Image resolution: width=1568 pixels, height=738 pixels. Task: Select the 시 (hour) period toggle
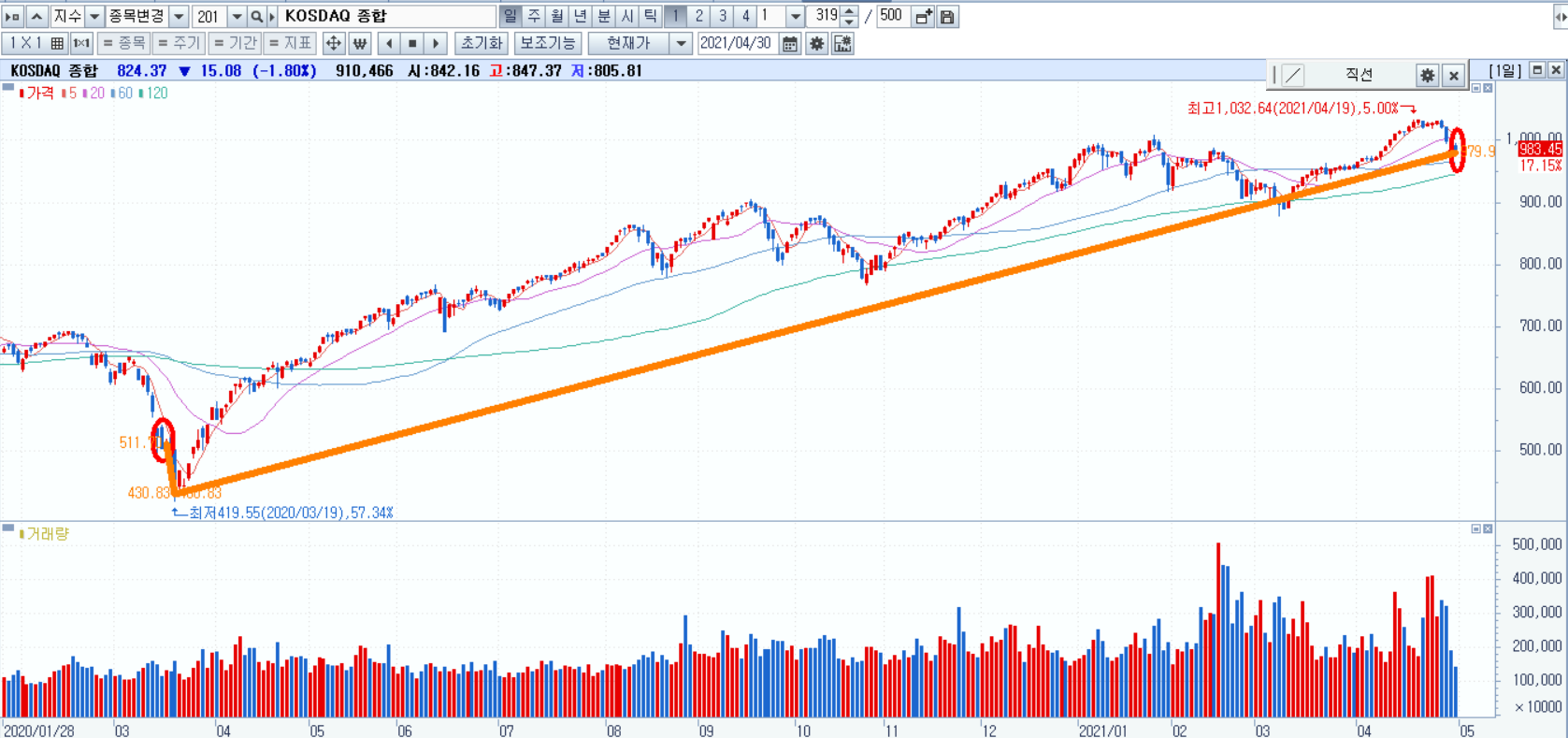[627, 16]
